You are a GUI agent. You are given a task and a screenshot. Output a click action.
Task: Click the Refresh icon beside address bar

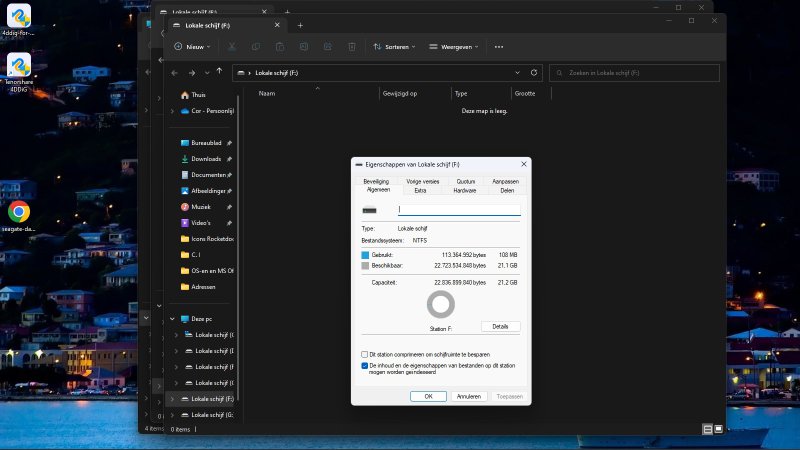[534, 72]
